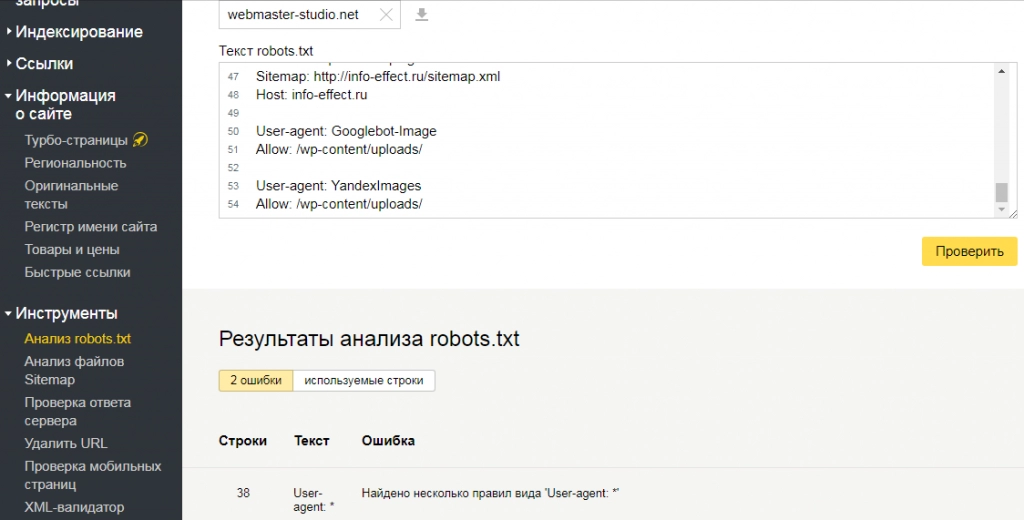
Task: Open Проверка ответа сервера tool
Action: [78, 412]
